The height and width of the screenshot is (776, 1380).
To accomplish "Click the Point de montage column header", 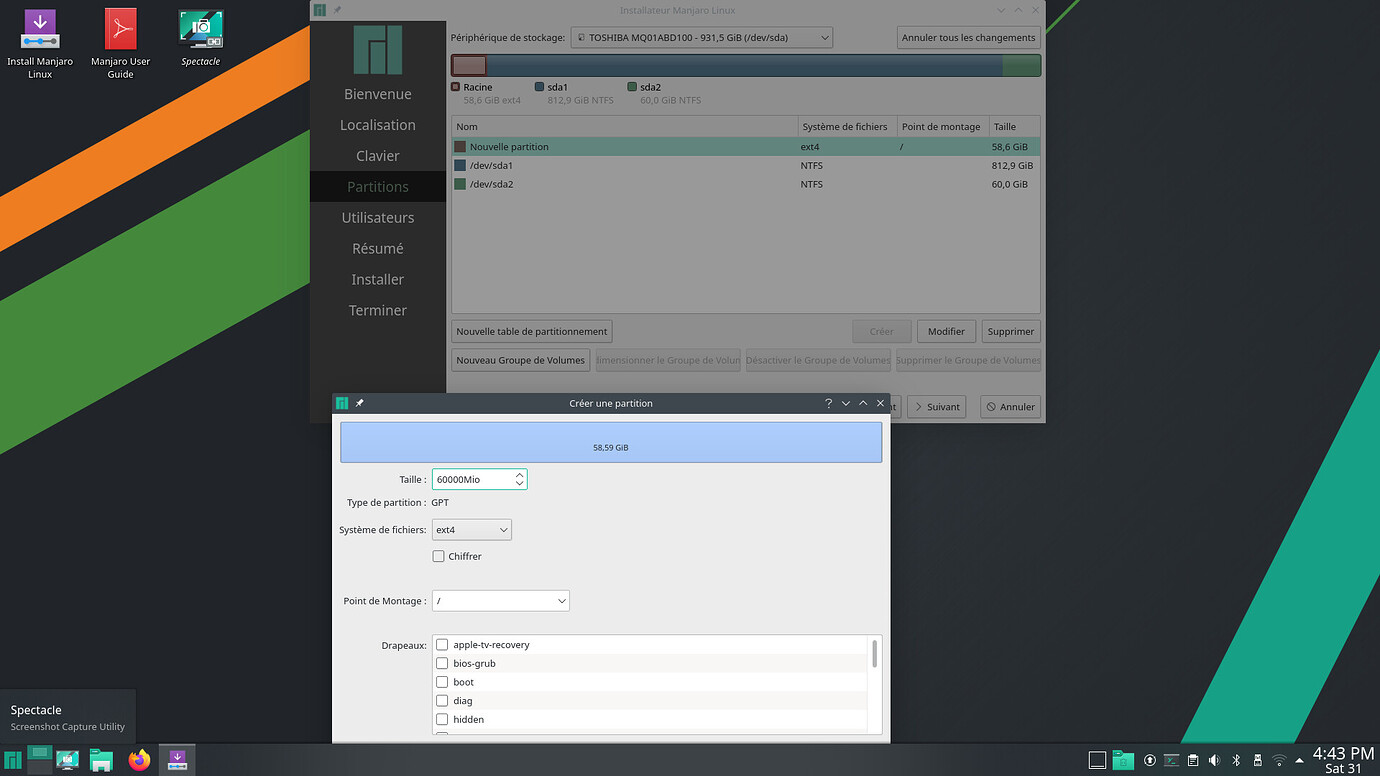I will [x=943, y=127].
